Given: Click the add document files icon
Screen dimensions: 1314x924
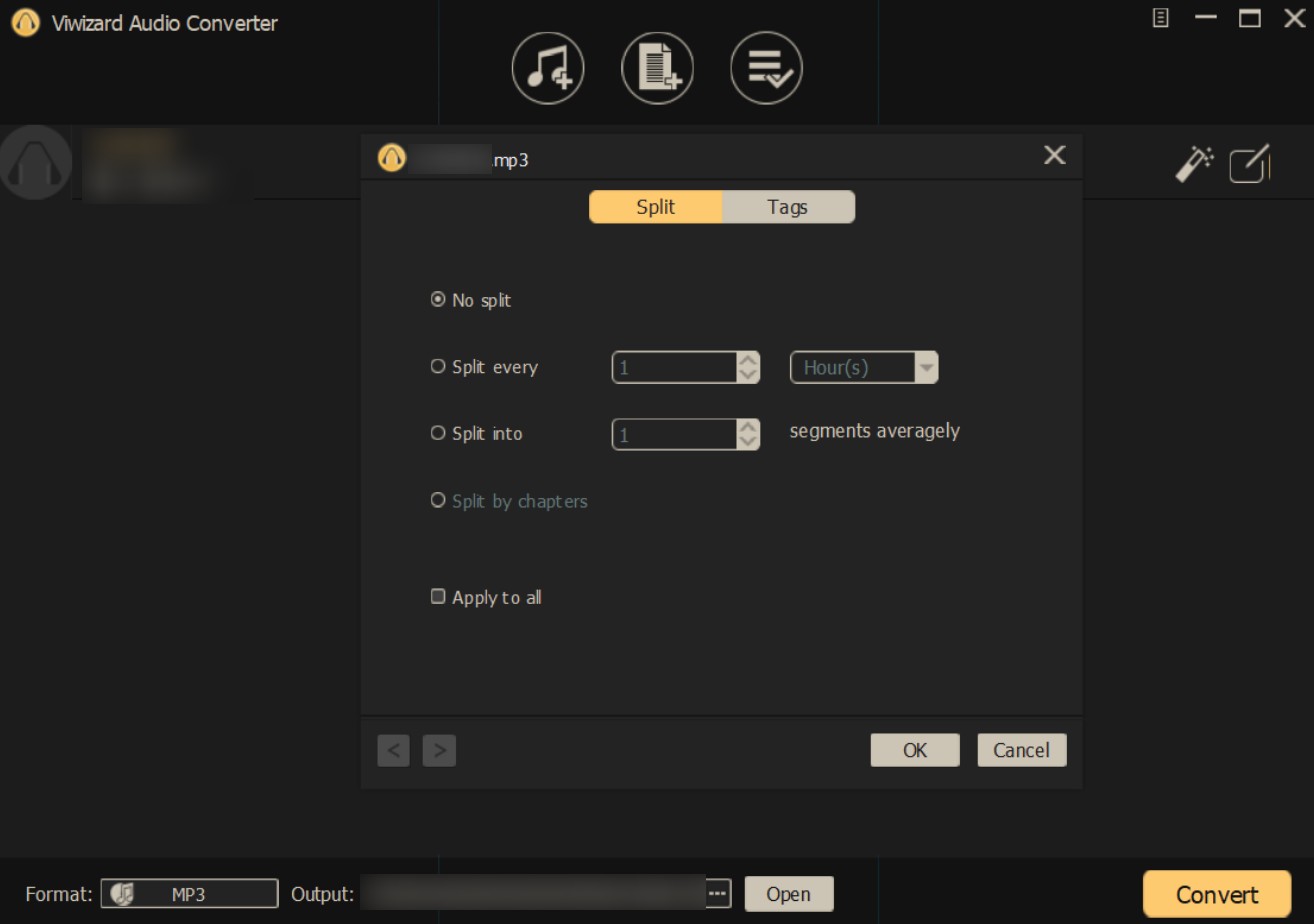Looking at the screenshot, I should pos(657,68).
